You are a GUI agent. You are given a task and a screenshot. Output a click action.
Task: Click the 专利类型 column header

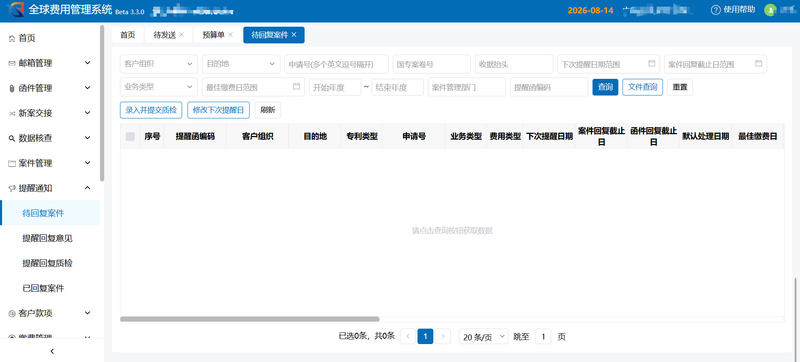(x=362, y=137)
